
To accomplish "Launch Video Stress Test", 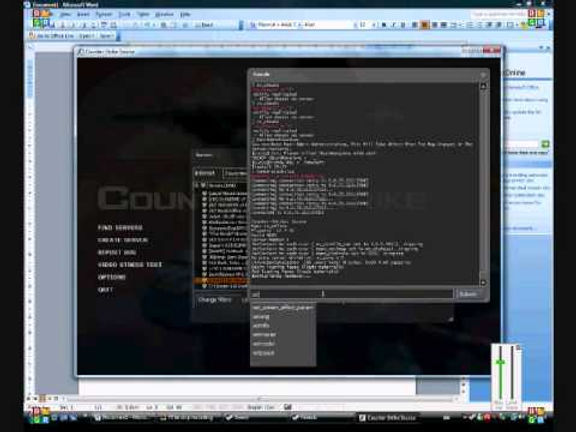I will pos(130,264).
